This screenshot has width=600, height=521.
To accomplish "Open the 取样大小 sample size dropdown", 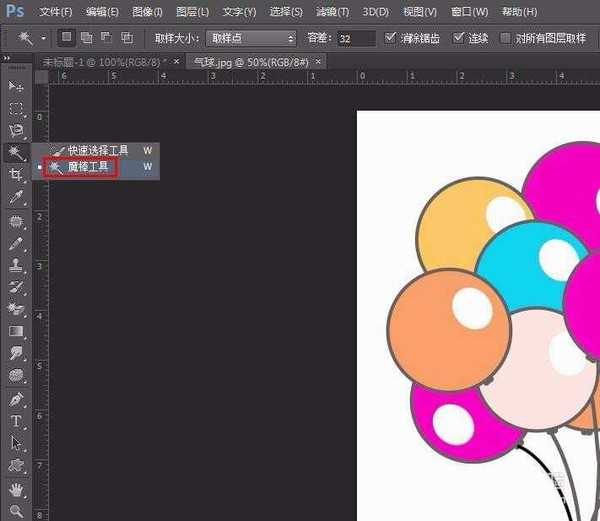I will click(x=251, y=38).
